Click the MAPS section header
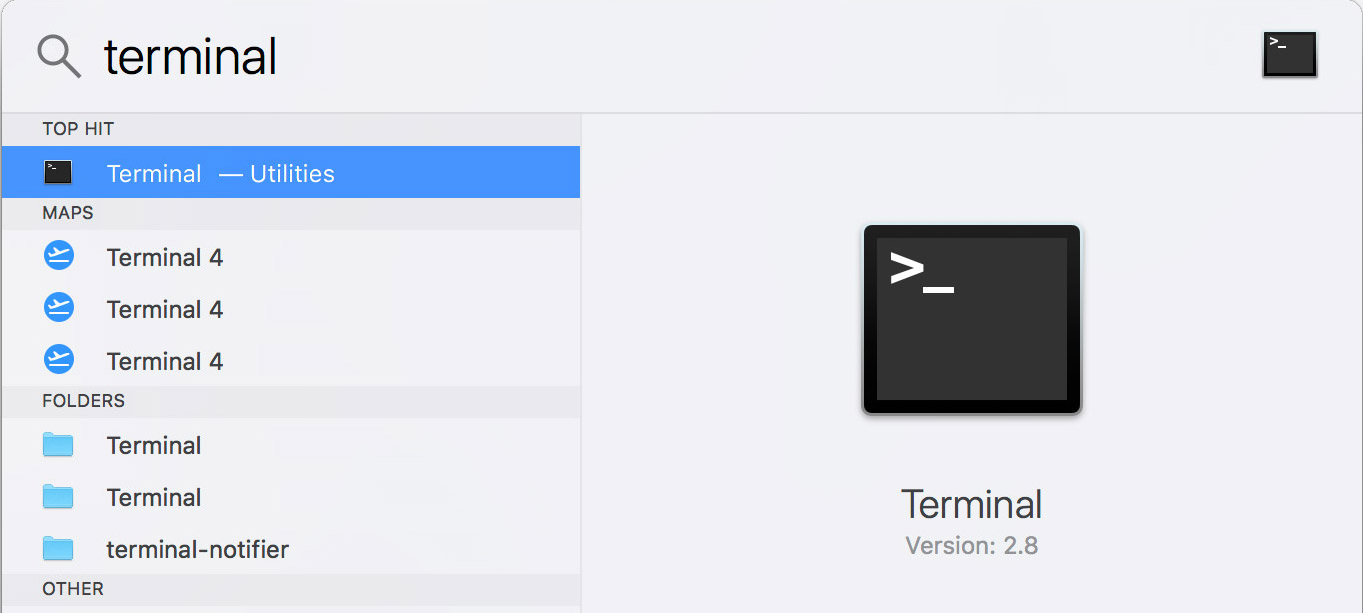This screenshot has height=613, width=1363. pyautogui.click(x=68, y=212)
